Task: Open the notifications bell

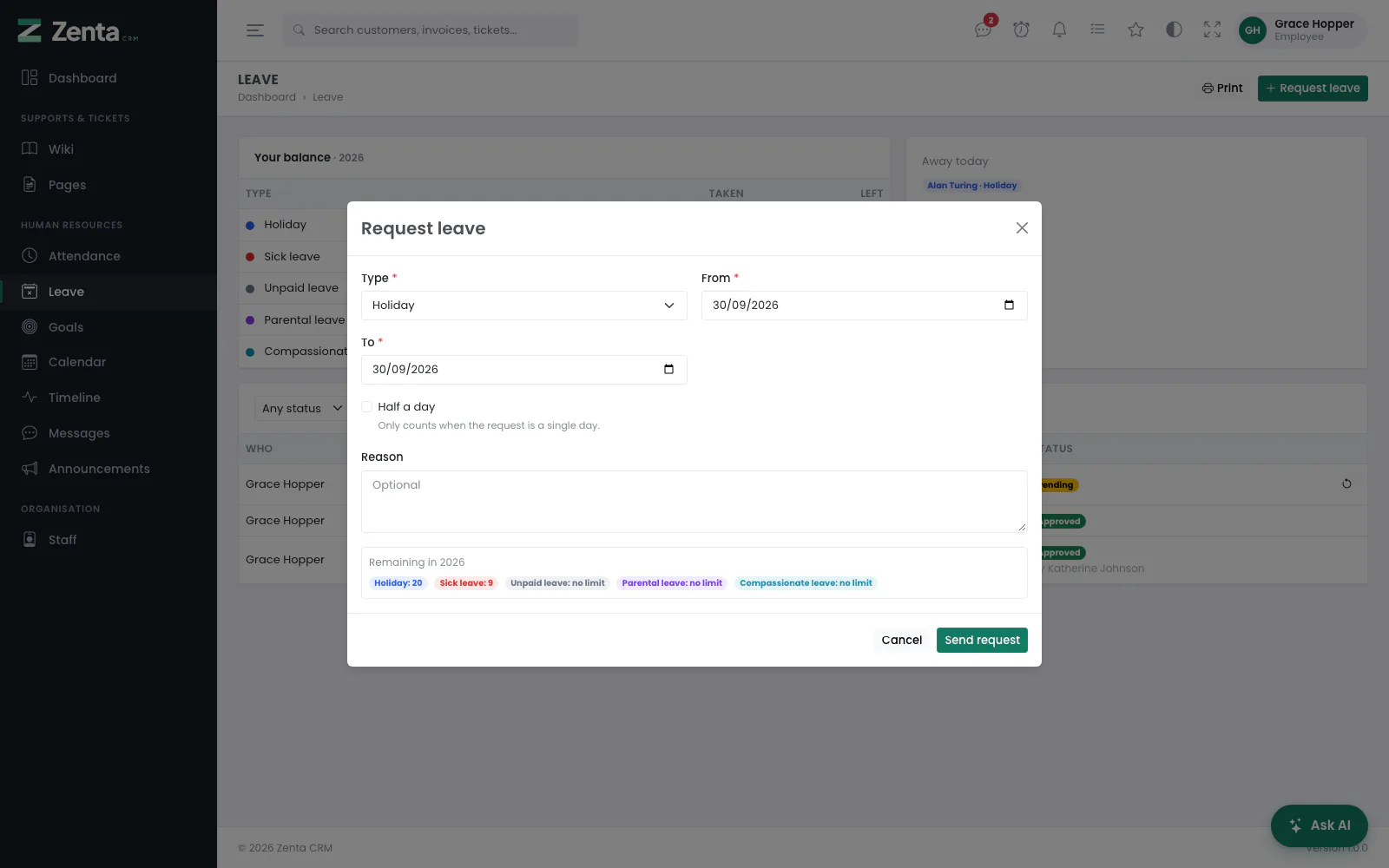Action: [x=1059, y=30]
